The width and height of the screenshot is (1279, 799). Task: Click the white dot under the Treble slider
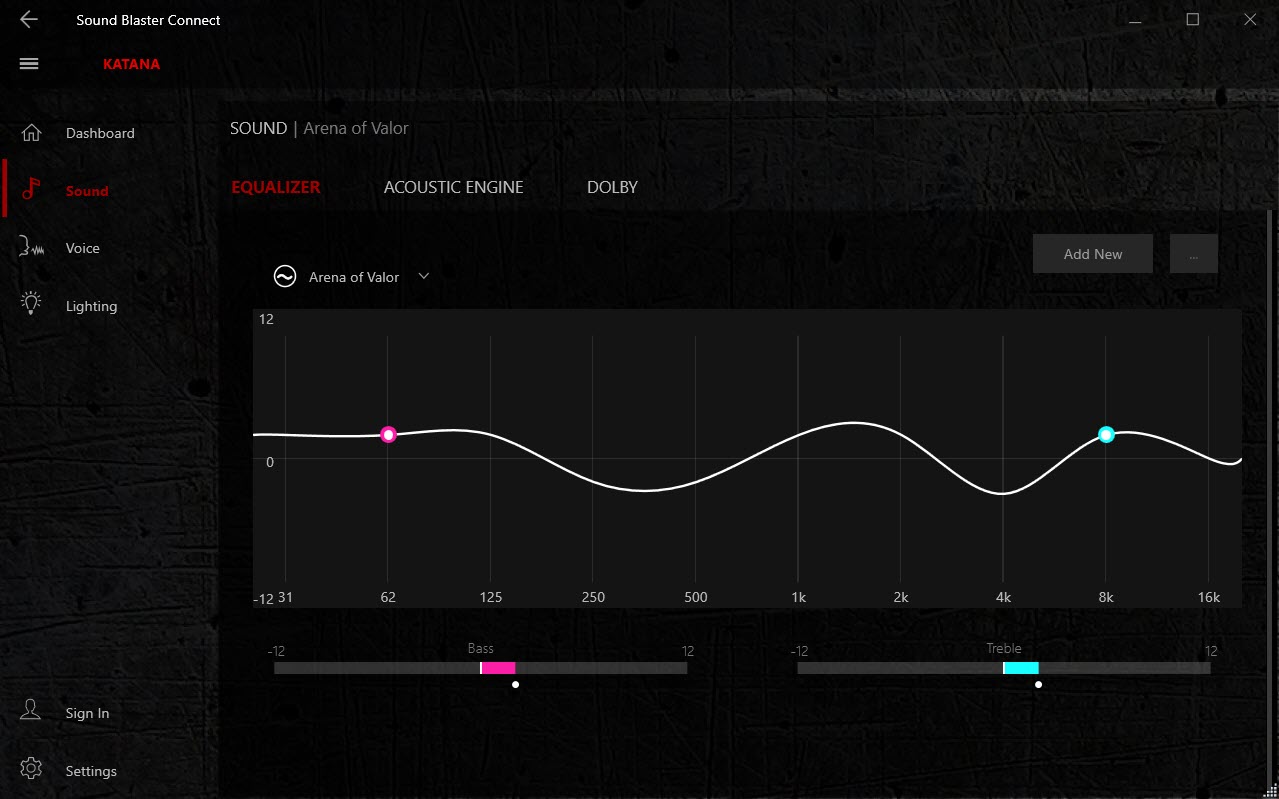point(1038,685)
